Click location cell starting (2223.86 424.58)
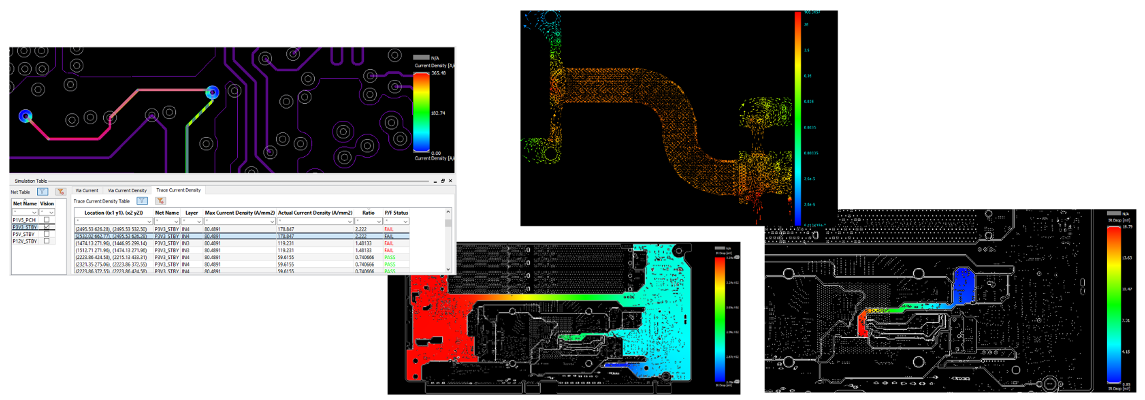The height and width of the screenshot is (400, 1145). (x=114, y=257)
